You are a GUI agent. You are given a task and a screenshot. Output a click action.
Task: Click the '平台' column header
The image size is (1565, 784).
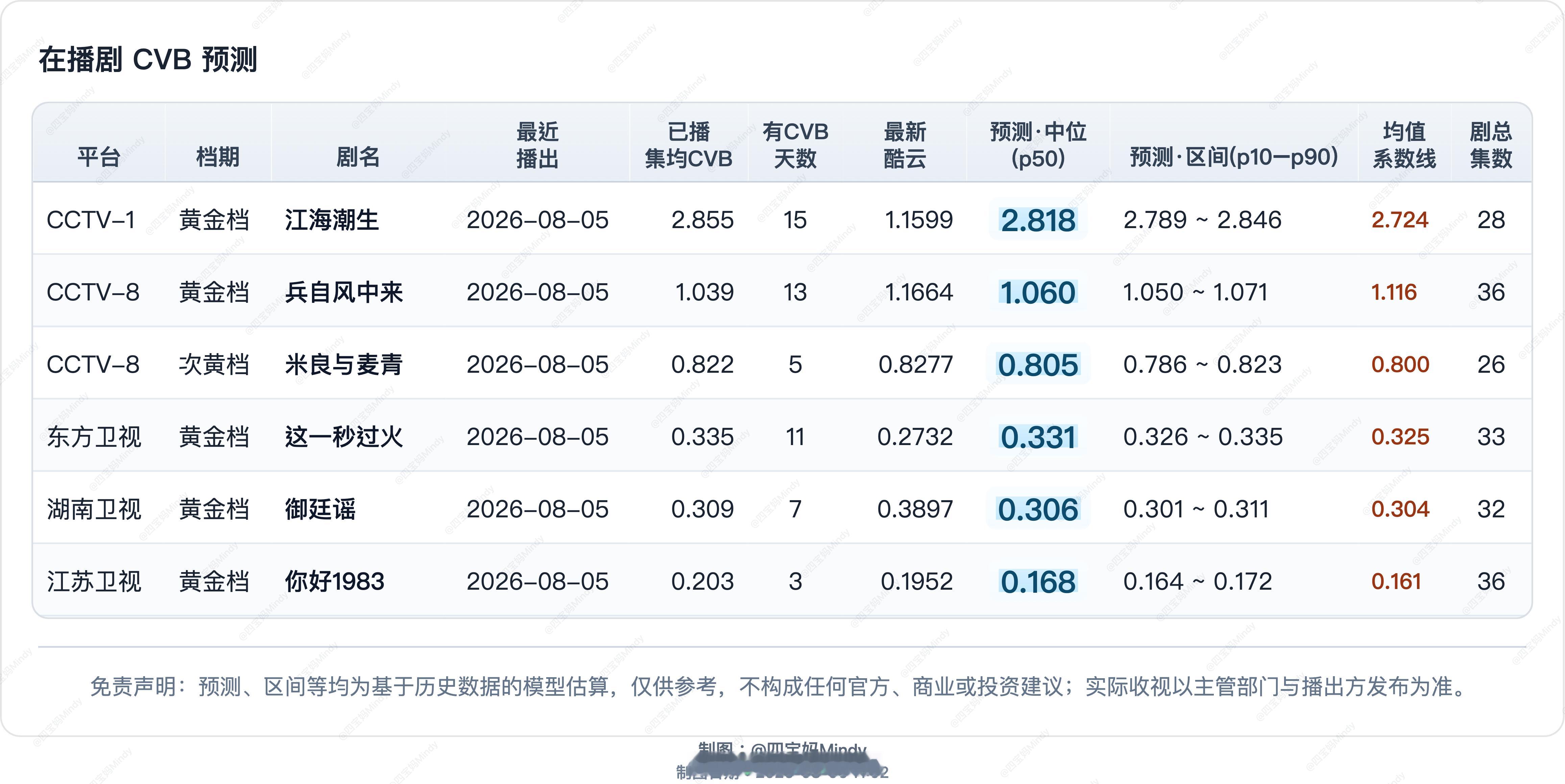tap(98, 157)
